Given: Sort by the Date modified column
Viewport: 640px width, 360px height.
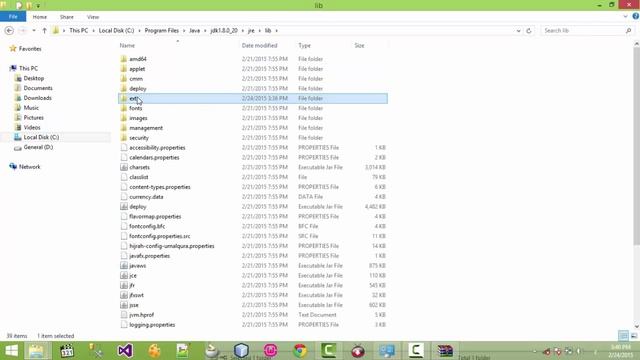Looking at the screenshot, I should 259,46.
